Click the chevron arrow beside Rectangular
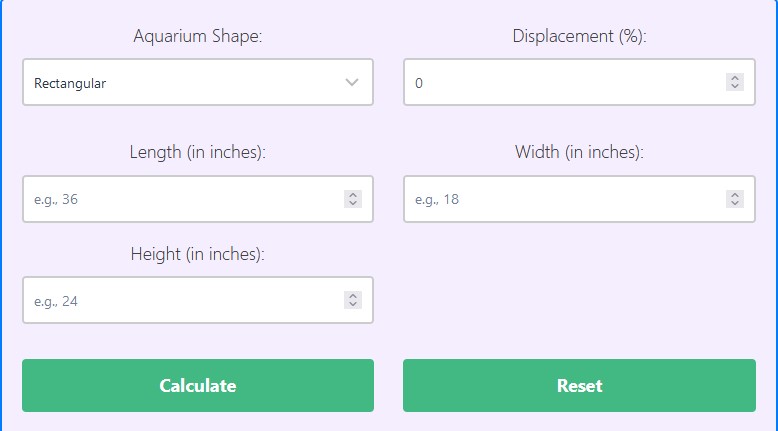 click(352, 83)
